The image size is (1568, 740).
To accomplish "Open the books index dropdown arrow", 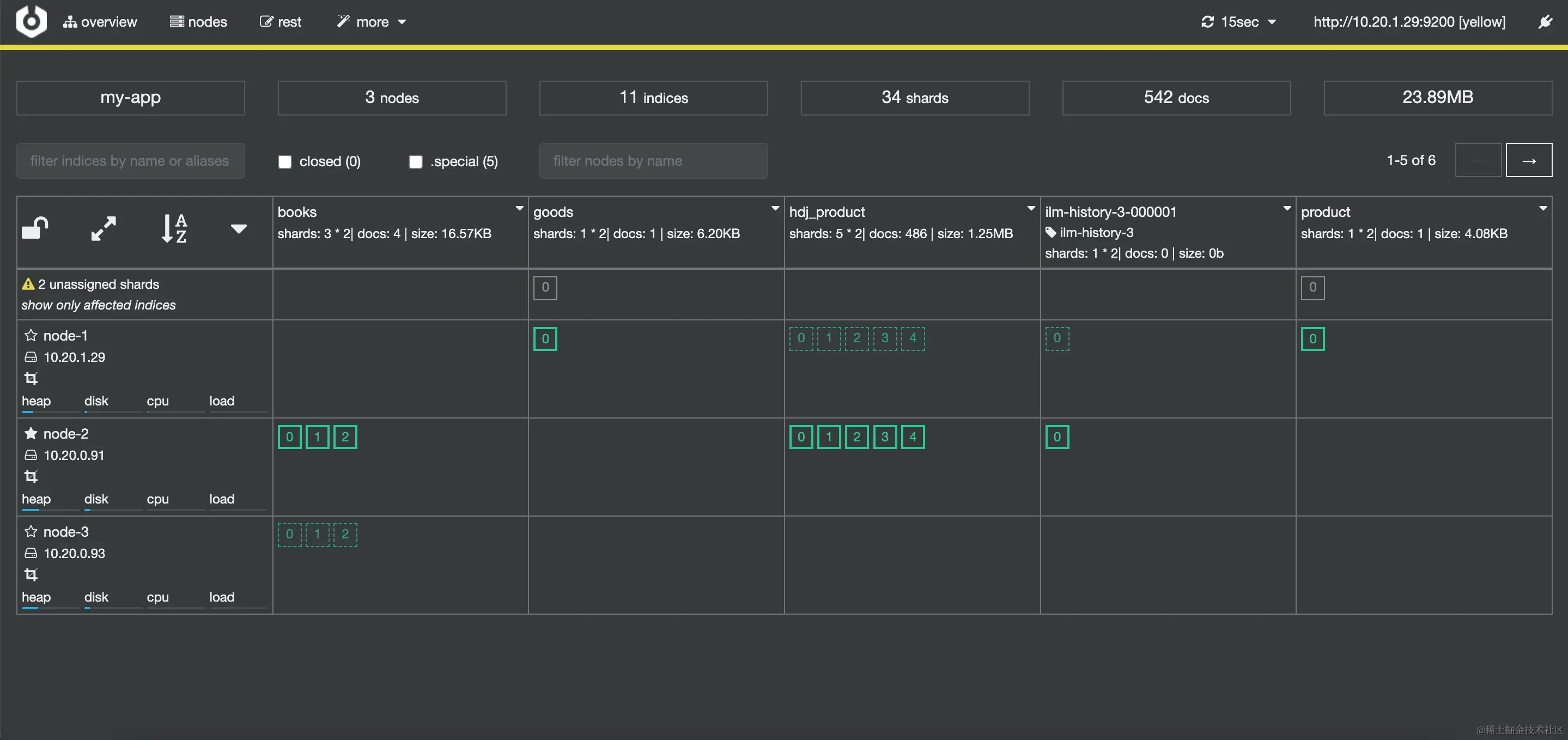I will pos(519,208).
